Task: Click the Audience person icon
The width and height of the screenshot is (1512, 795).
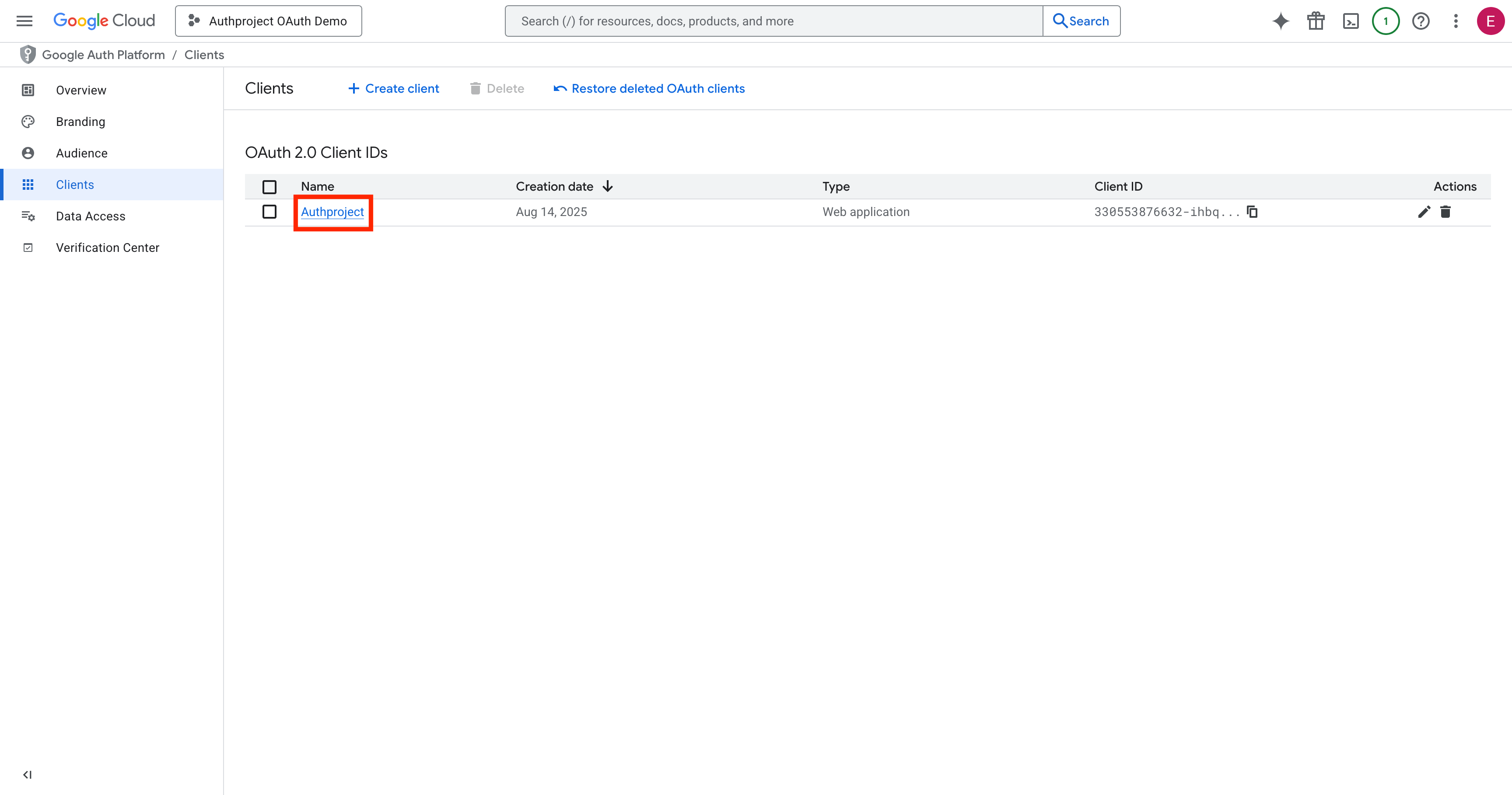Action: tap(28, 153)
